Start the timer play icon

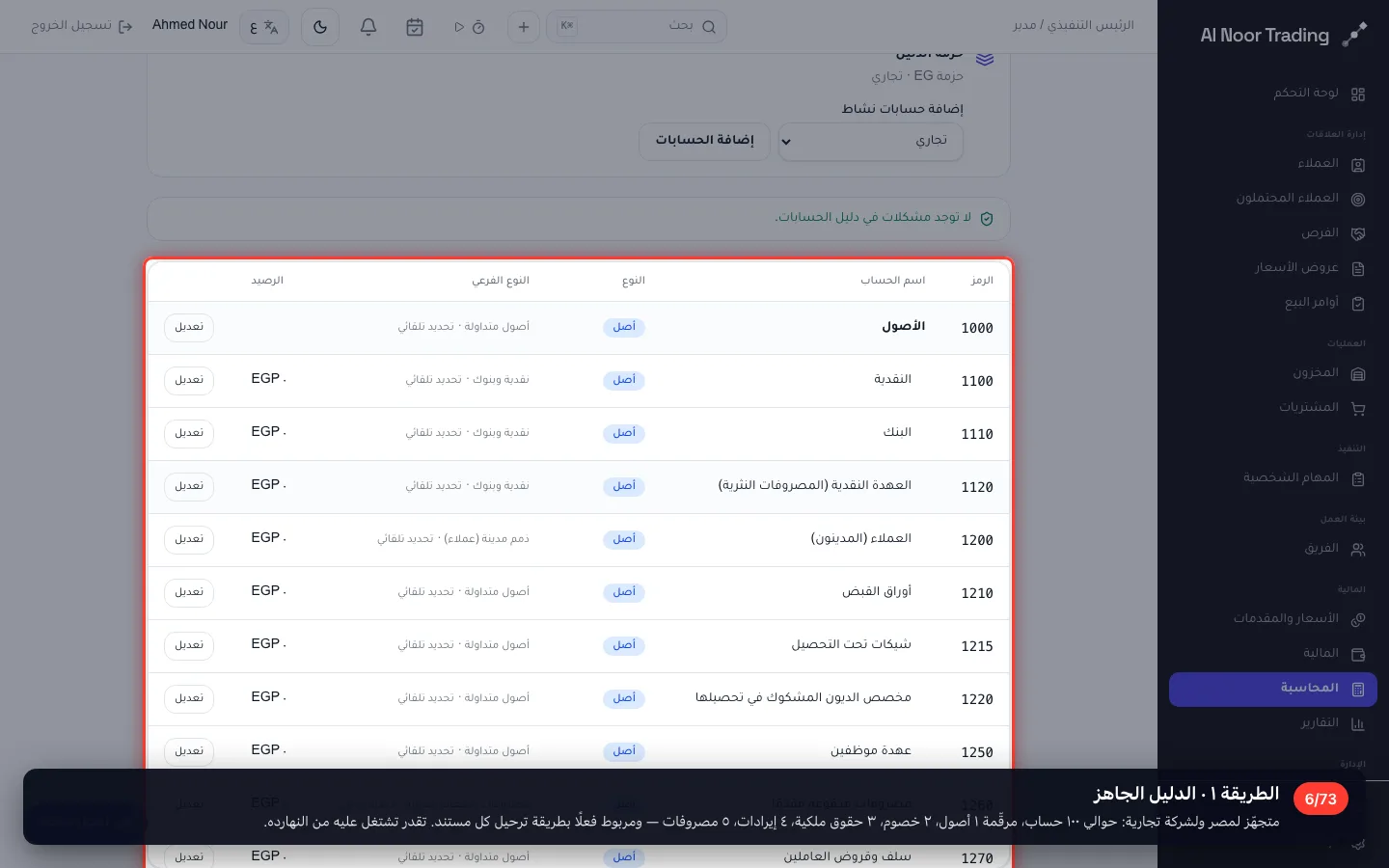click(459, 27)
